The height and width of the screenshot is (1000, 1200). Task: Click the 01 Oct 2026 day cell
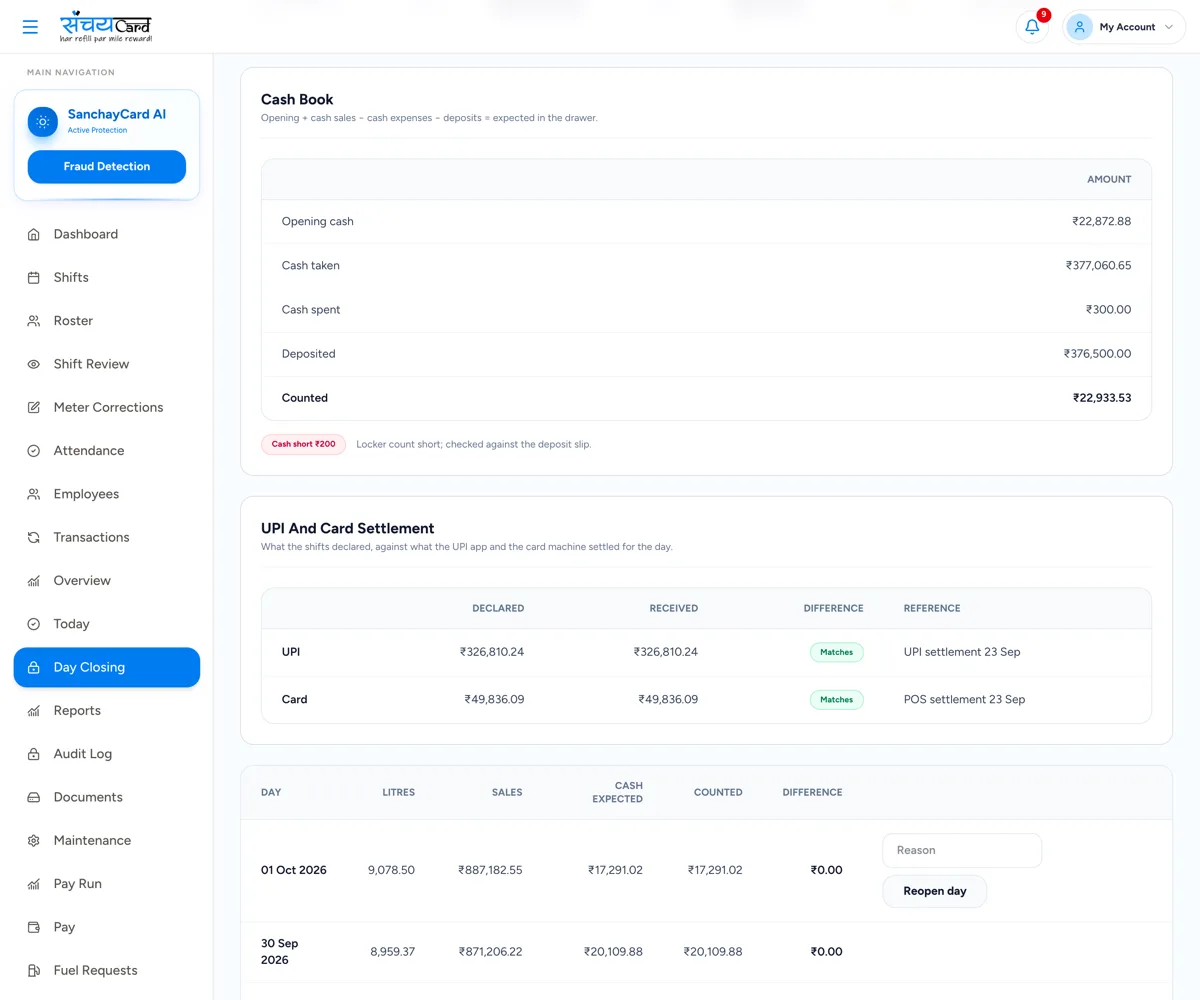[x=294, y=870]
